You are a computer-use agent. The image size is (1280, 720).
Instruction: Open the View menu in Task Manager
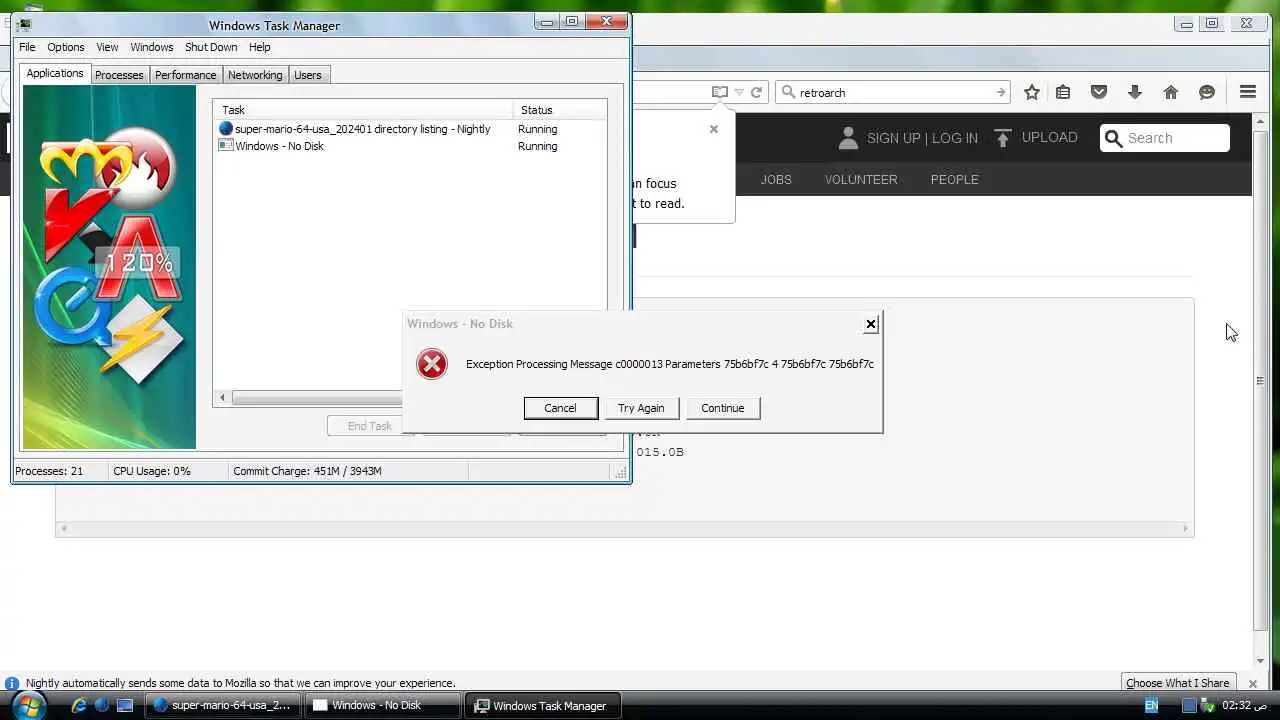107,47
